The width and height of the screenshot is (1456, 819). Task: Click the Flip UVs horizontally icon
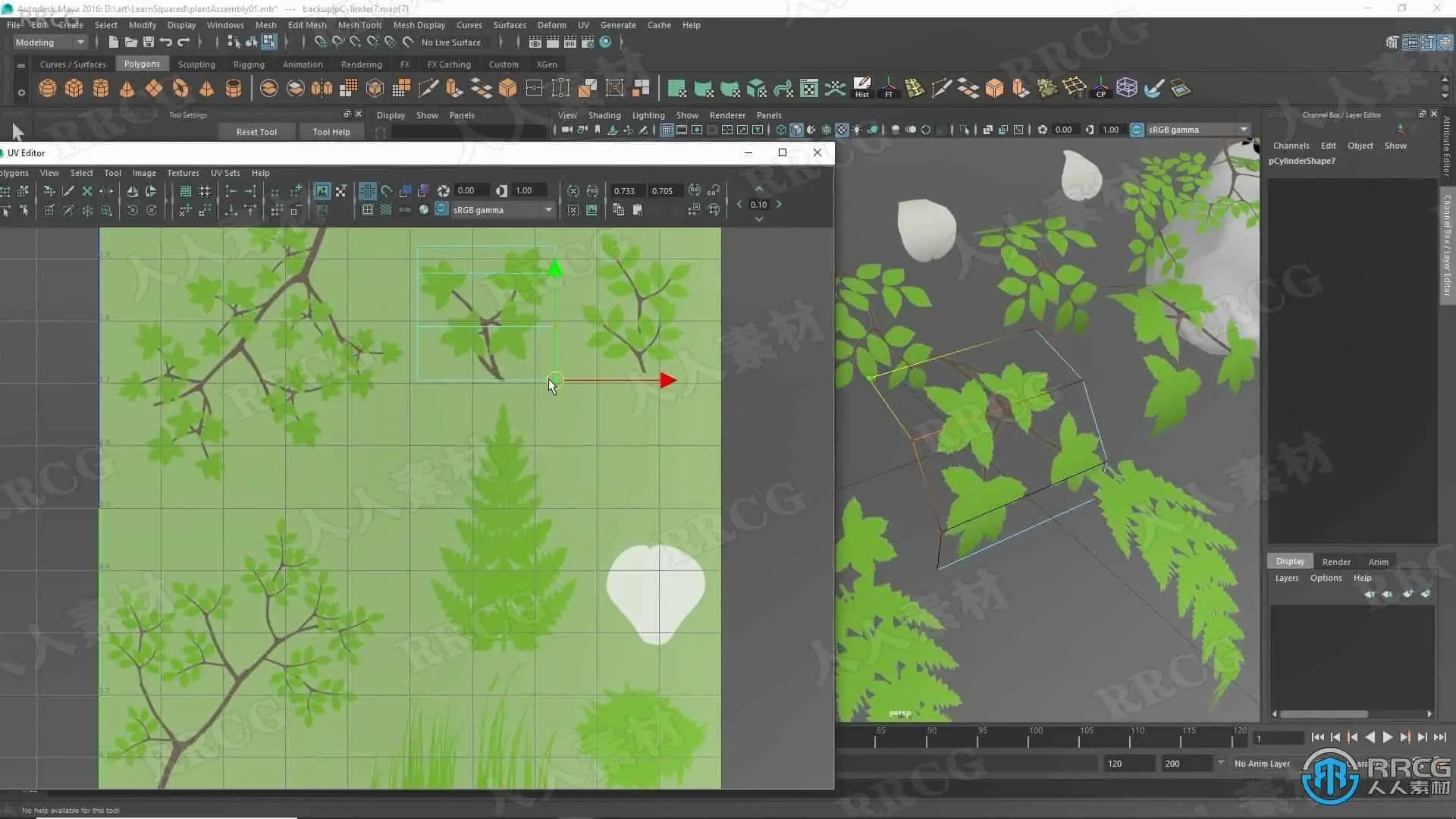point(133,190)
